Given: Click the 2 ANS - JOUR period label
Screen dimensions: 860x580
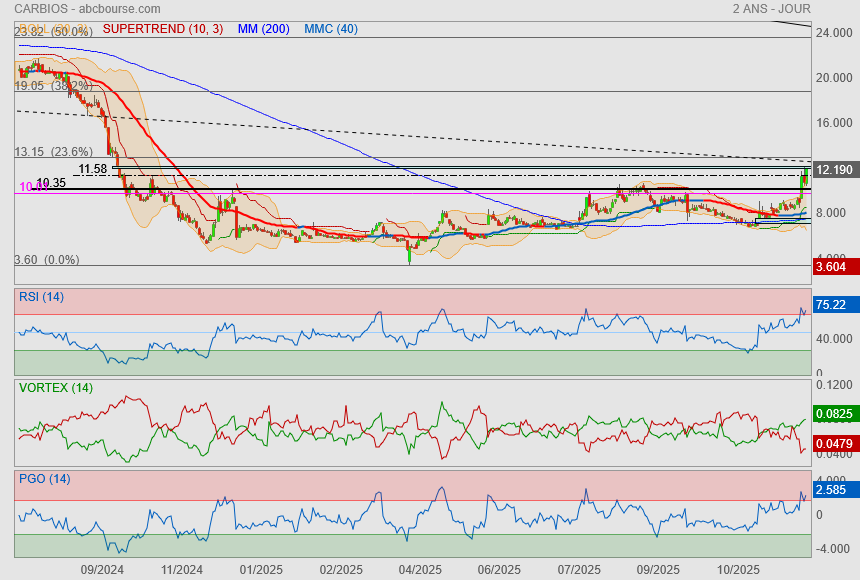Looking at the screenshot, I should [x=771, y=8].
